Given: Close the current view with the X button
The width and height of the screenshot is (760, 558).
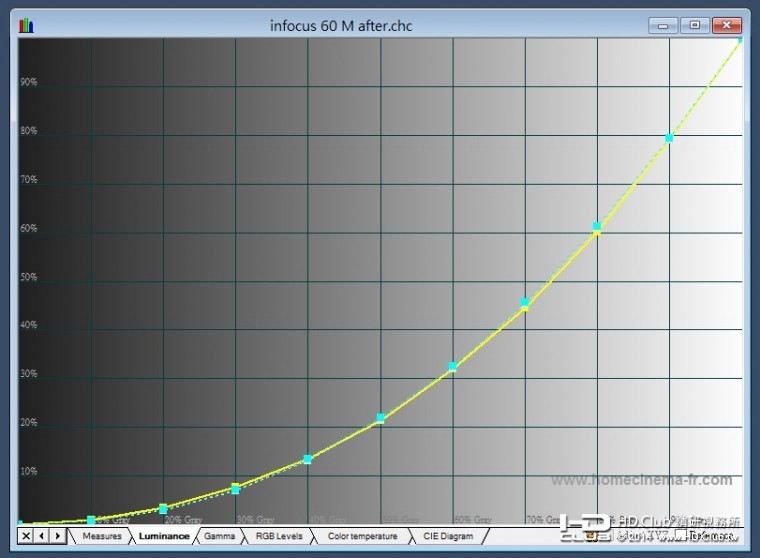Looking at the screenshot, I should coord(26,536).
